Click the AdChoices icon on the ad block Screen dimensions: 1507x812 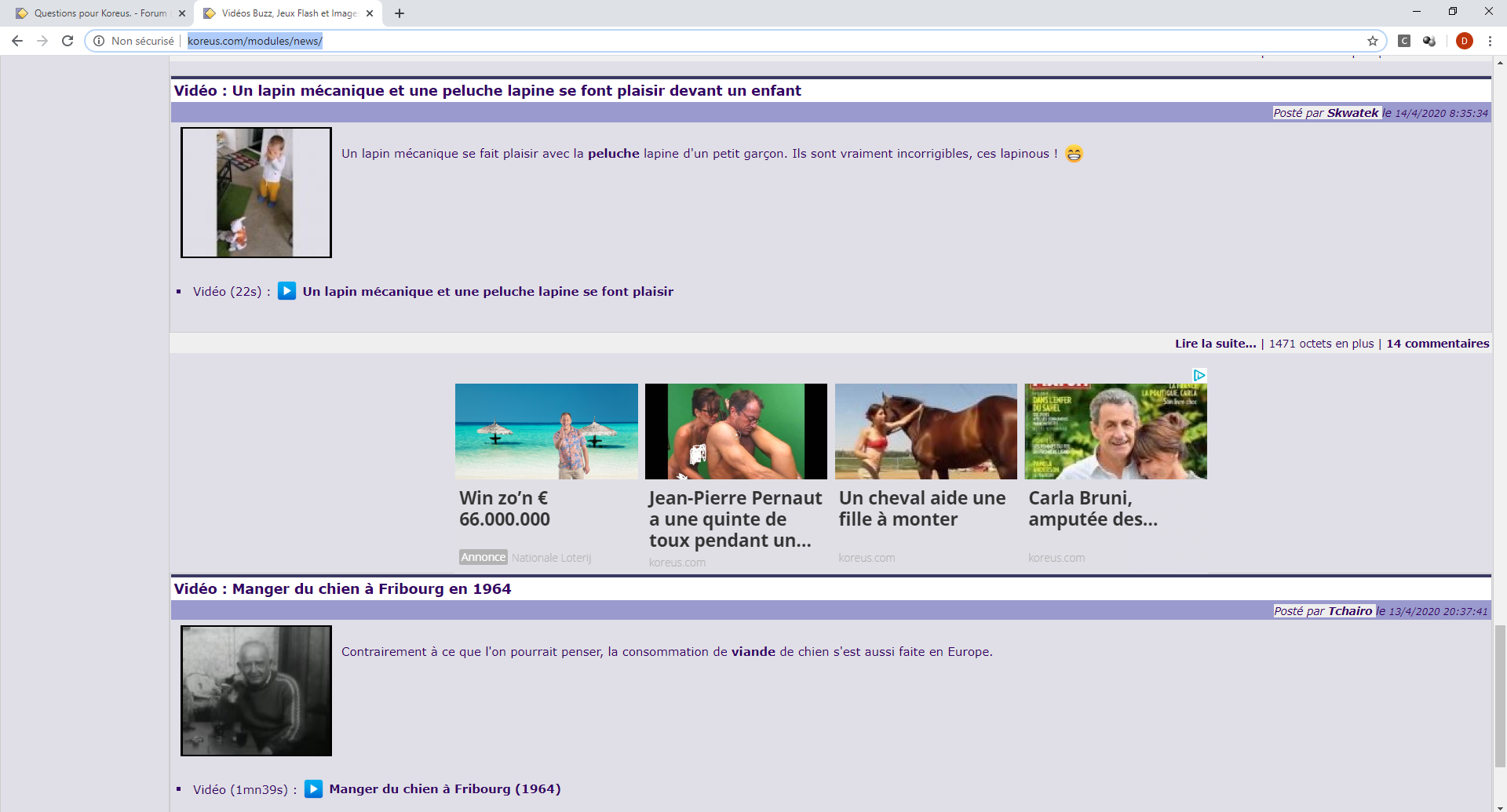tap(1199, 375)
